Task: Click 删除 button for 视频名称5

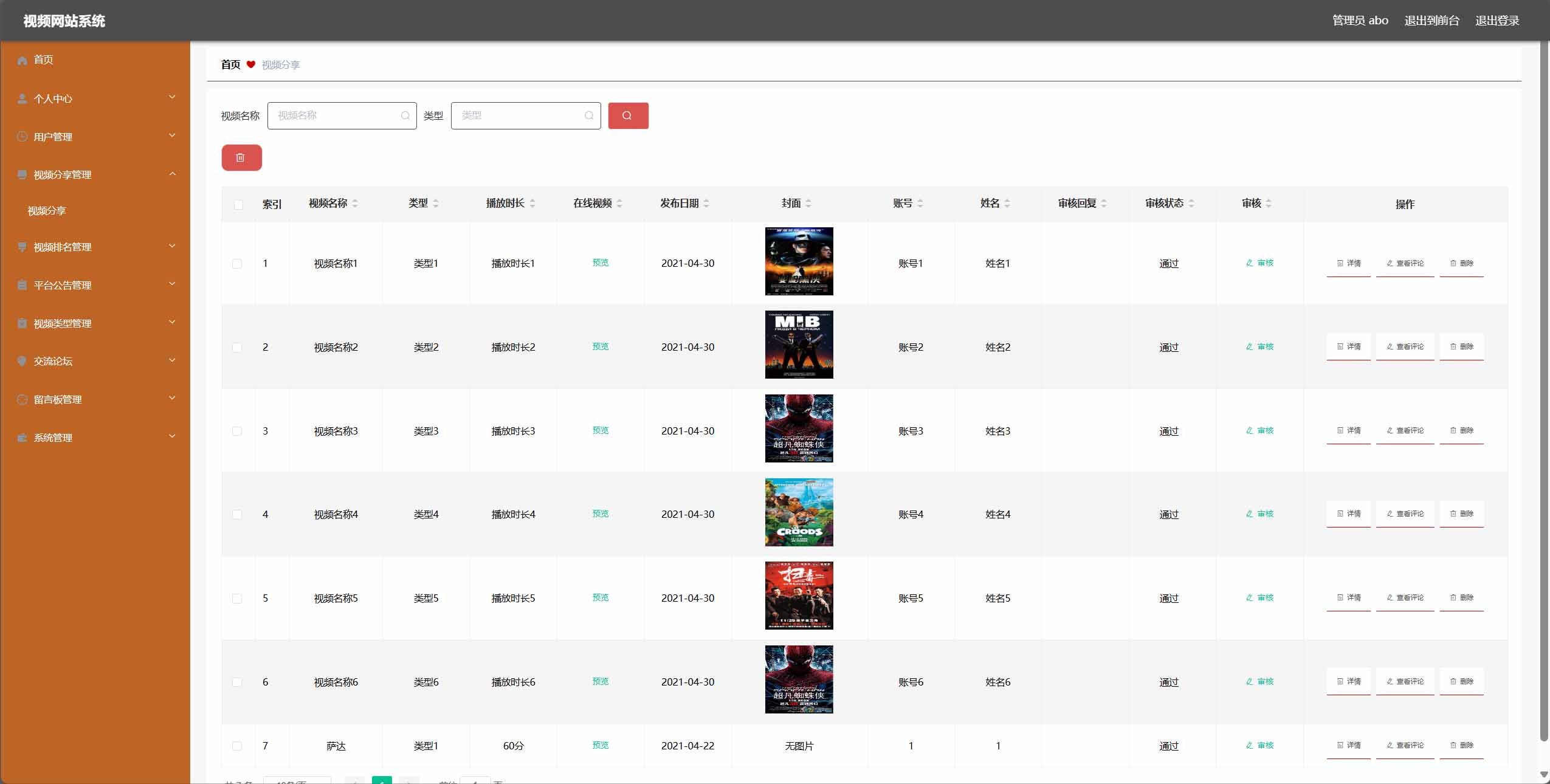Action: coord(1462,597)
